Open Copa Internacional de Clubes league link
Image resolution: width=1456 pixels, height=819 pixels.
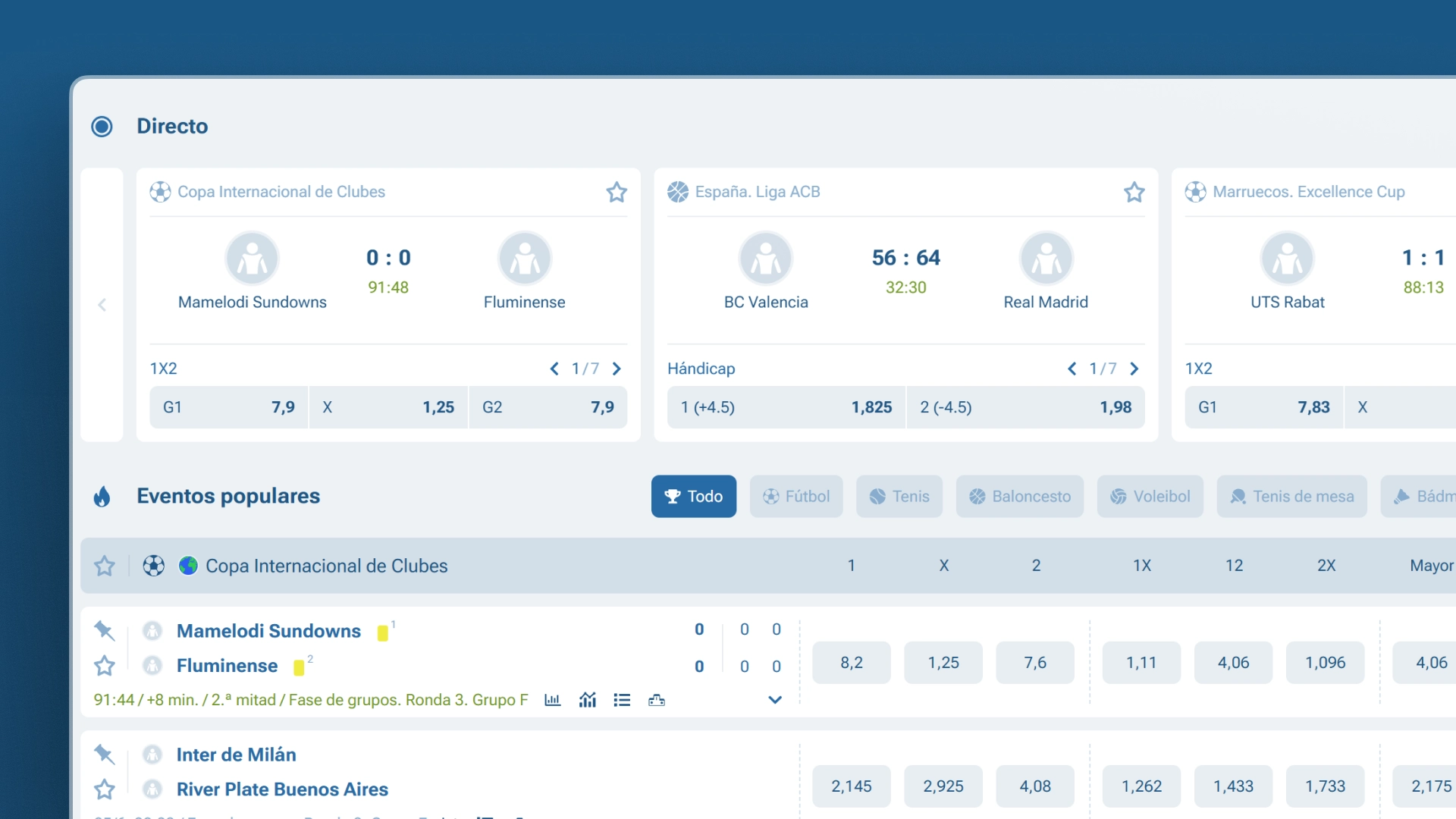[327, 566]
